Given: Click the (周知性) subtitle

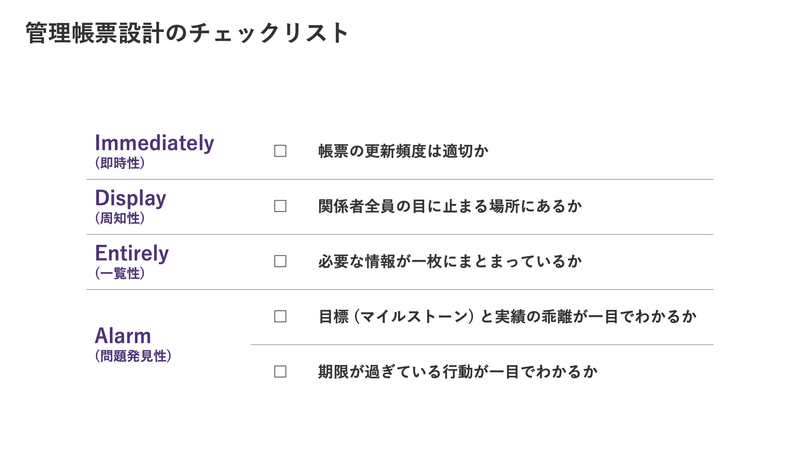Looking at the screenshot, I should pyautogui.click(x=120, y=218).
